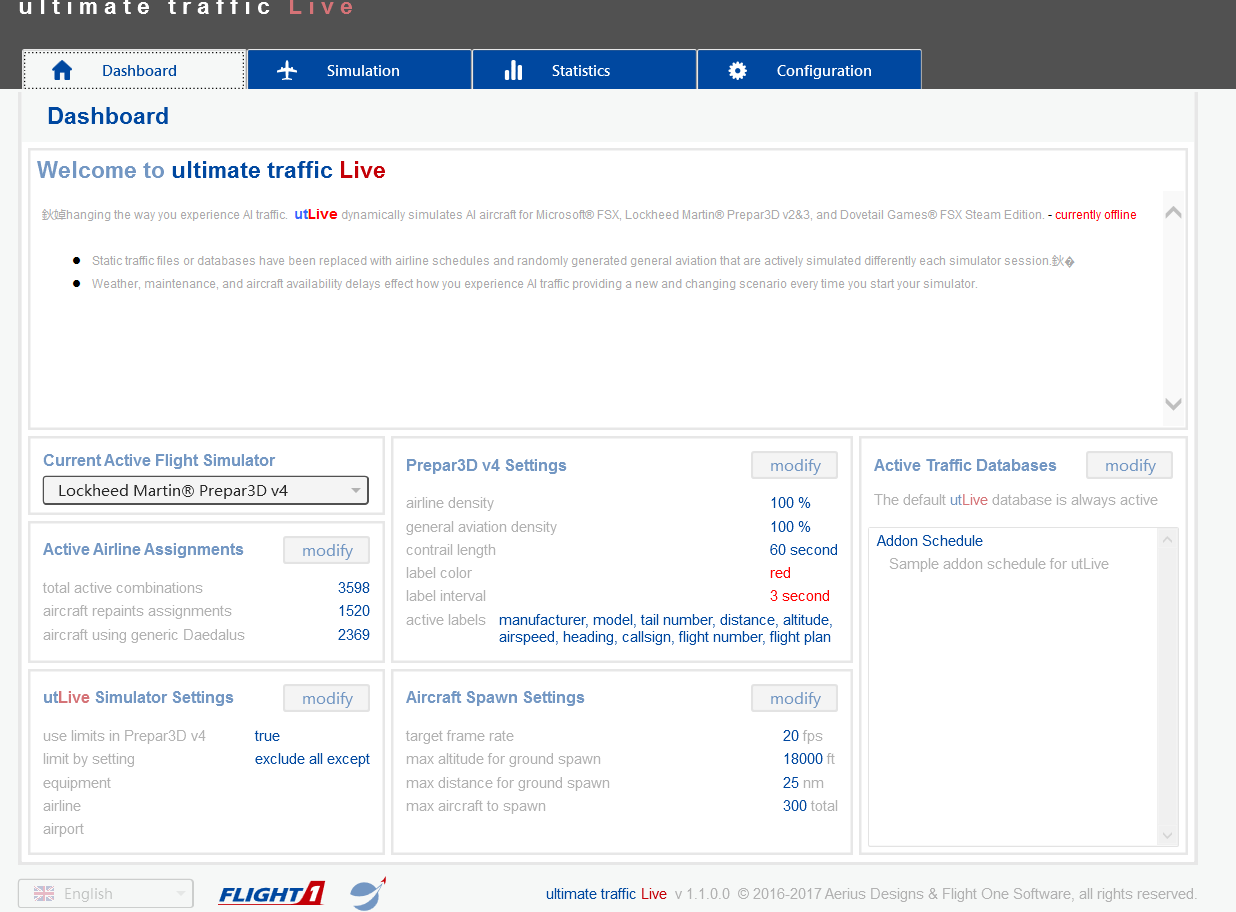This screenshot has height=912, width=1236.
Task: Switch to the Statistics tab
Action: tap(585, 70)
